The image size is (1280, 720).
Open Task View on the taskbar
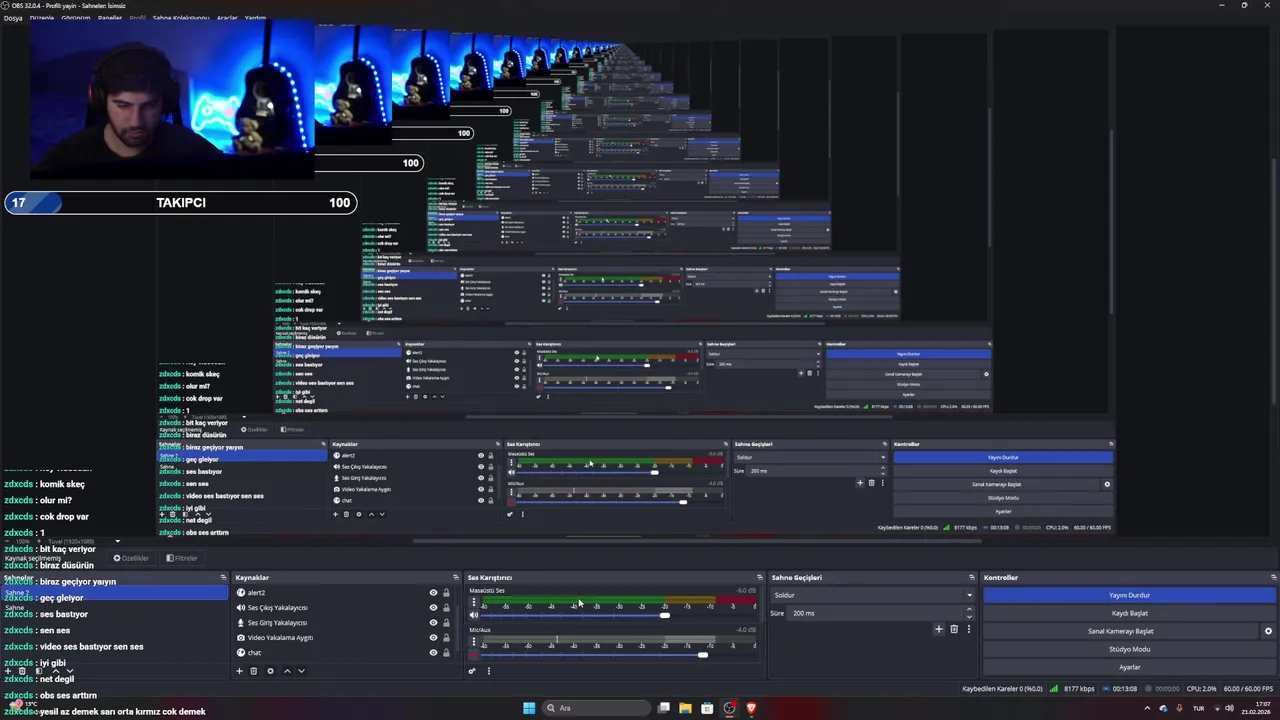[663, 708]
